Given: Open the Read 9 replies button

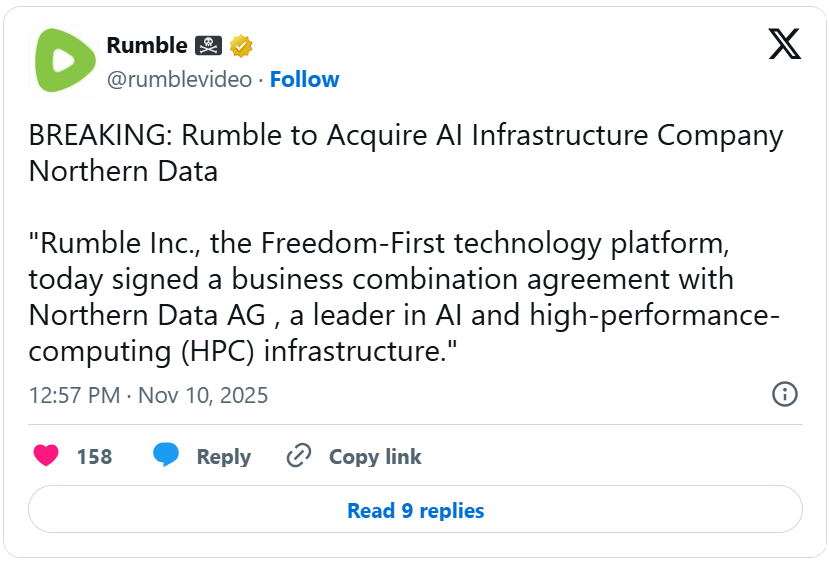Looking at the screenshot, I should click(x=415, y=511).
